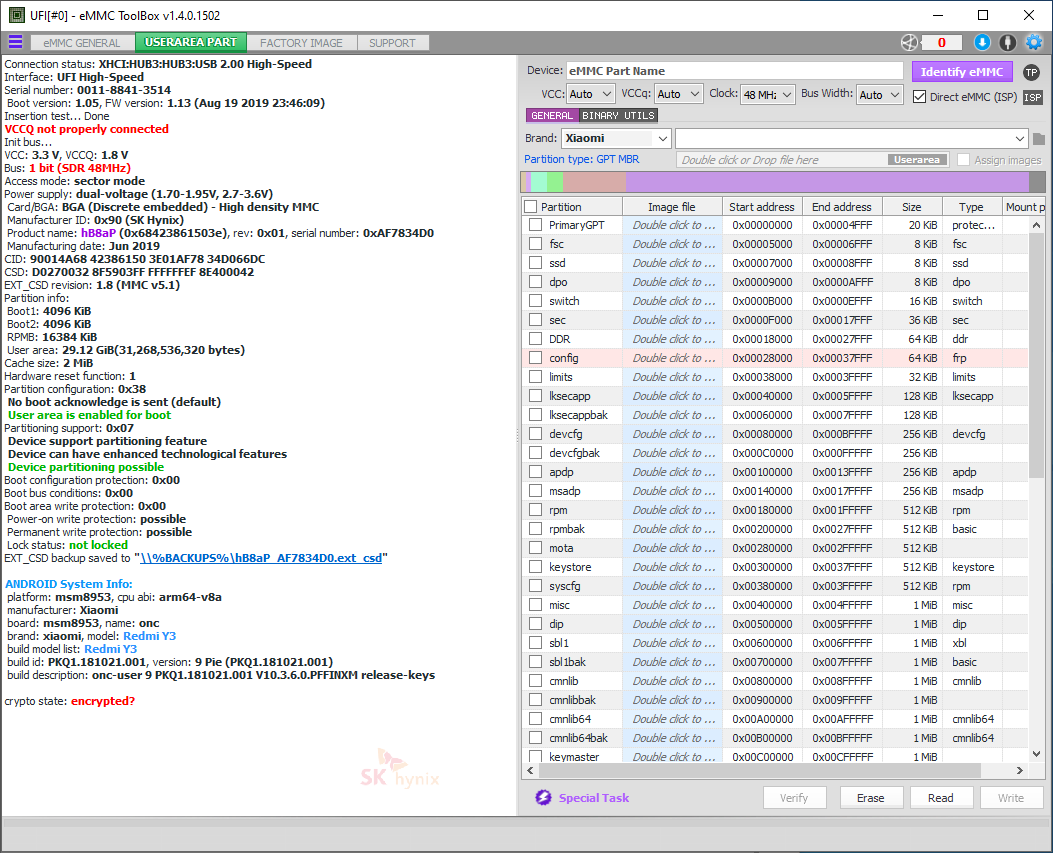This screenshot has width=1053, height=853.
Task: Click the UFI application title icon
Action: point(16,15)
